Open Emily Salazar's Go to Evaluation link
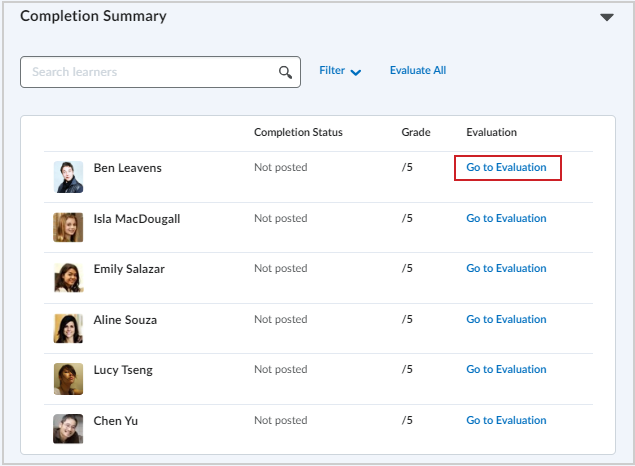 pos(506,268)
